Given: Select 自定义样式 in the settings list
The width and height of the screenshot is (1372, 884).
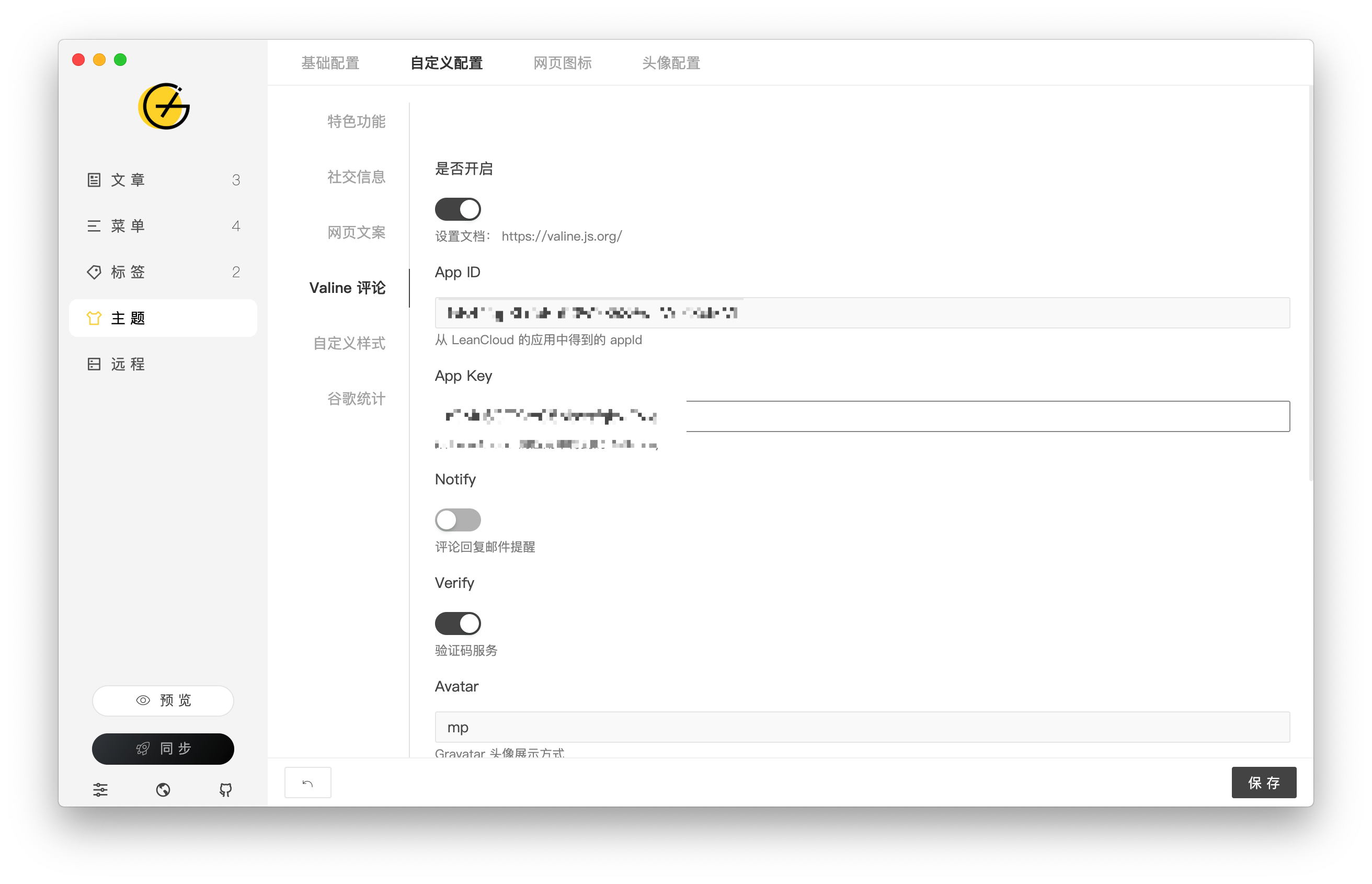Looking at the screenshot, I should point(349,343).
